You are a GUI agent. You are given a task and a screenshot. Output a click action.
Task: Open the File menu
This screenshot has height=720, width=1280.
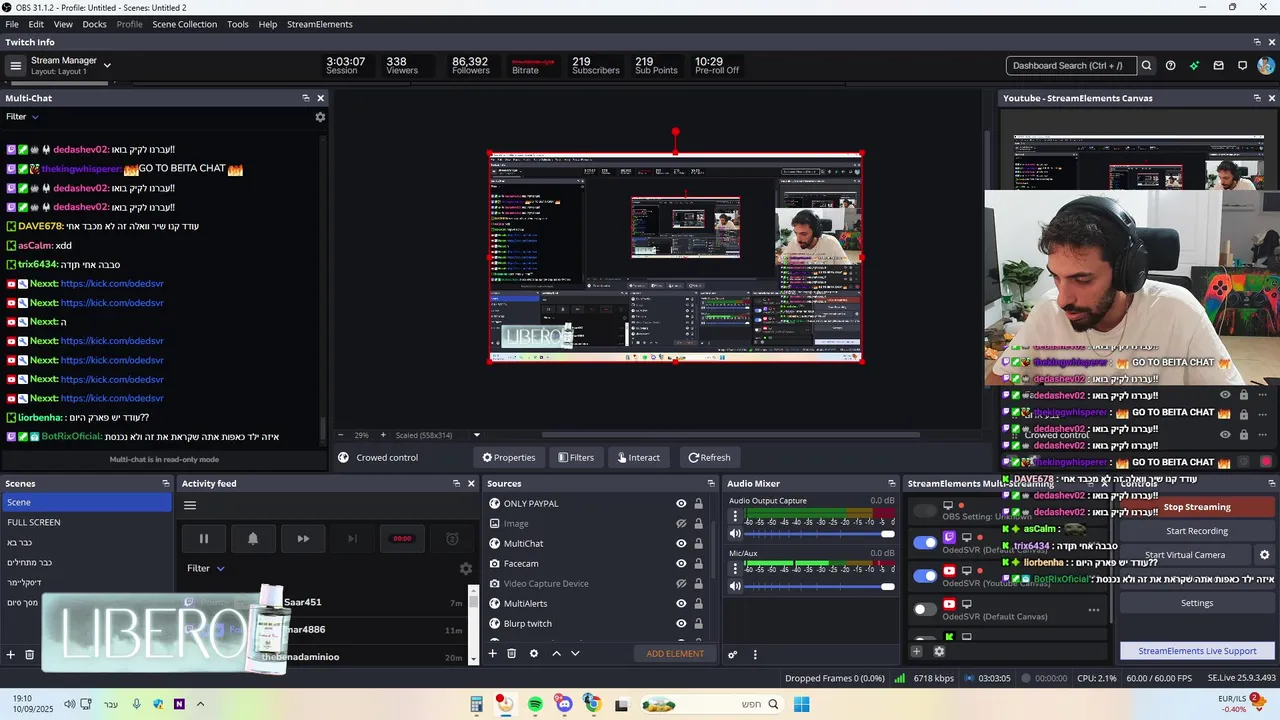tap(12, 24)
